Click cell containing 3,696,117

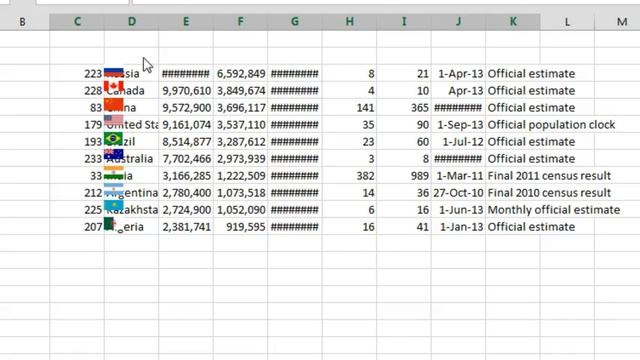tap(240, 108)
